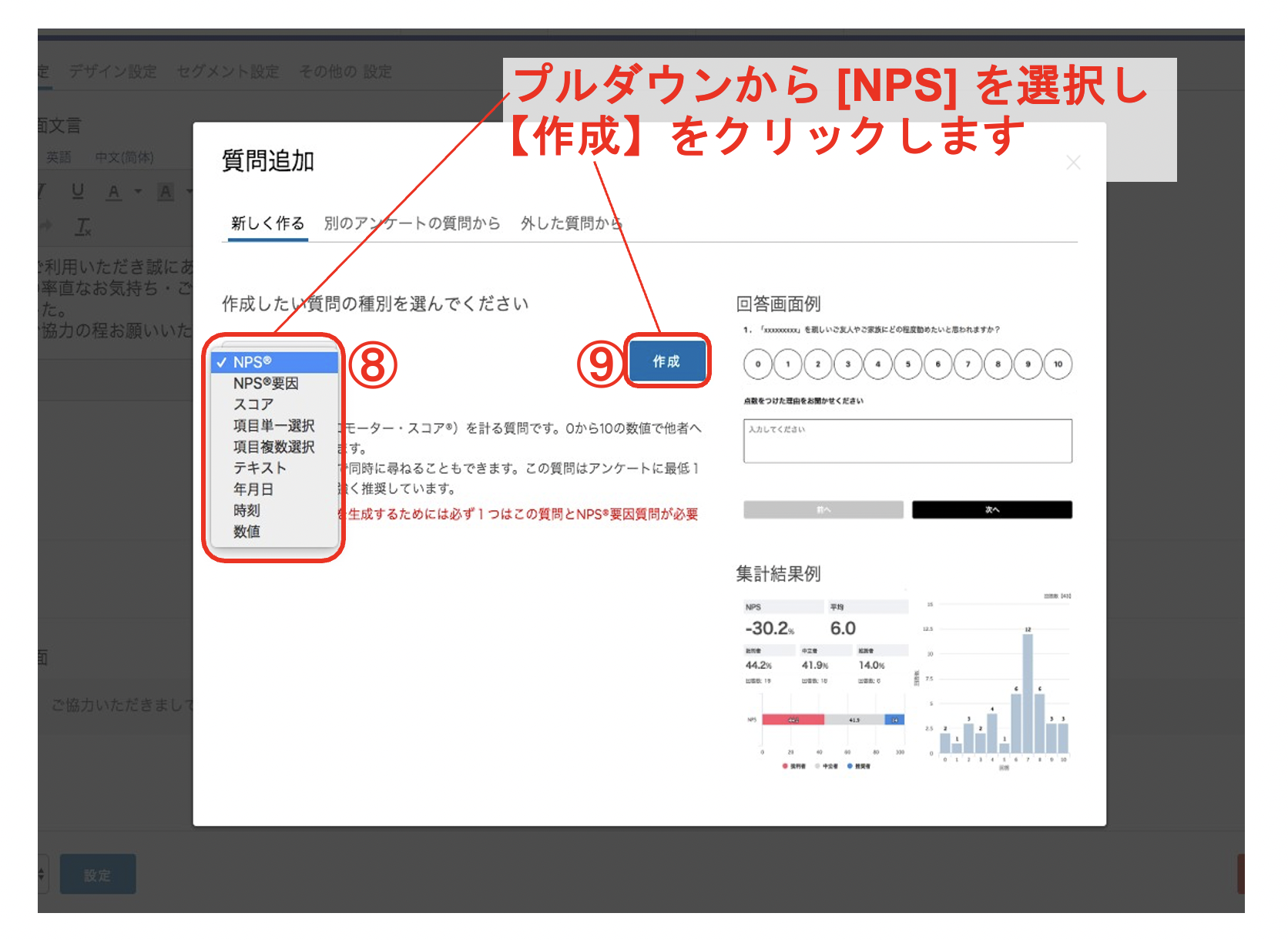Select score 10 in the answer example

[1058, 364]
